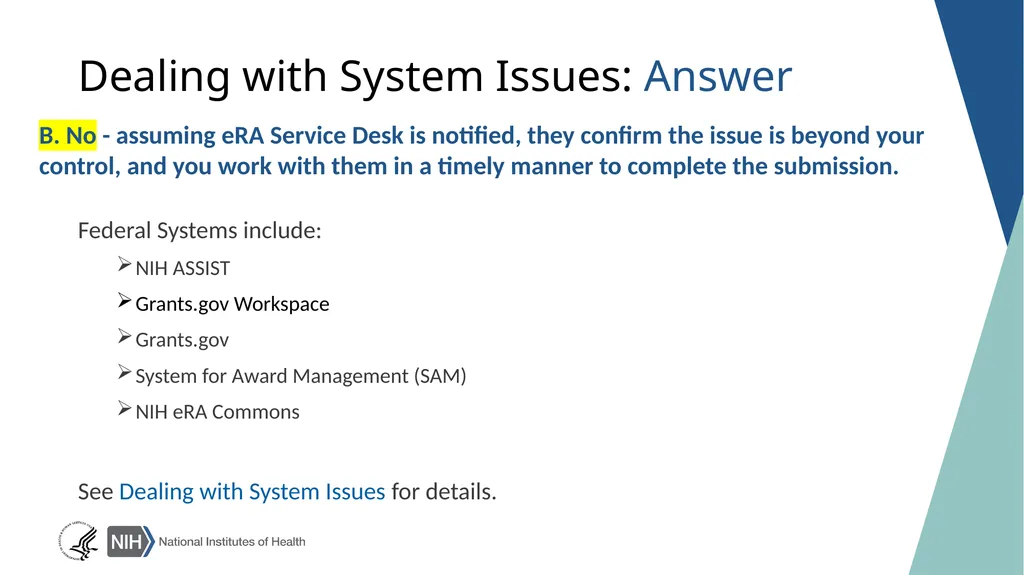Select the NIH eRA Commons list item
The image size is (1024, 575).
(217, 412)
